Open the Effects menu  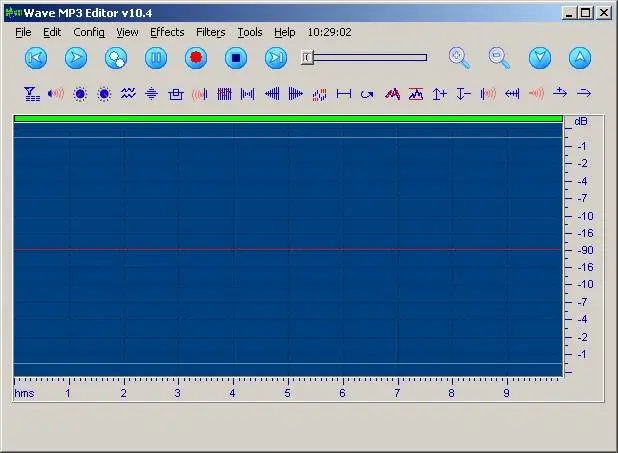pos(167,32)
